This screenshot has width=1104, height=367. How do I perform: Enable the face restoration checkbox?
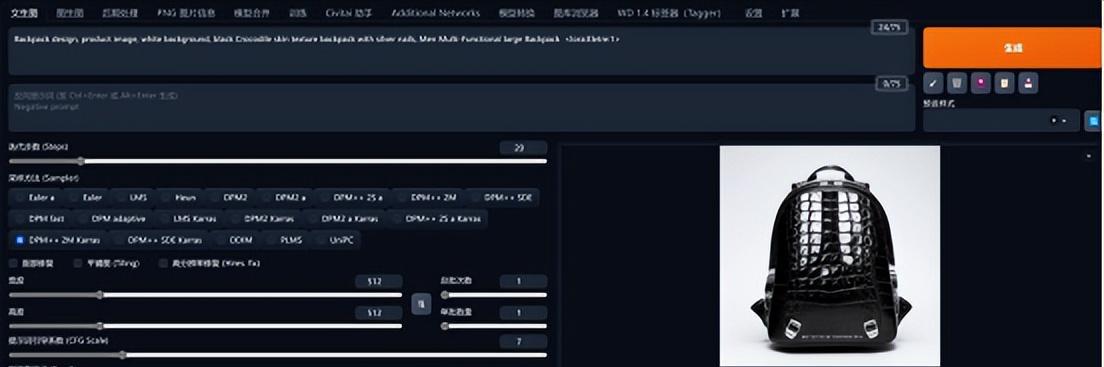(14, 263)
